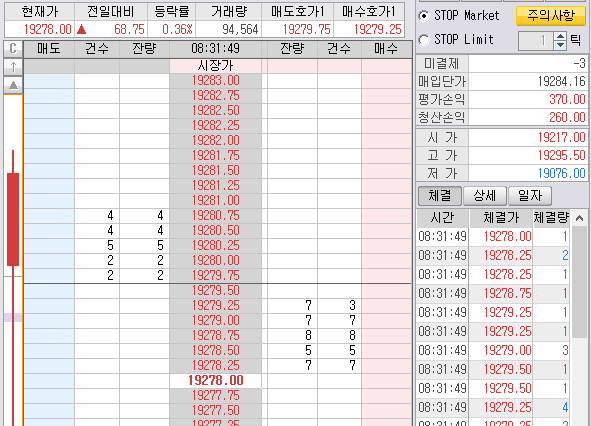Click price 19277.75 in the order ladder

click(x=215, y=395)
